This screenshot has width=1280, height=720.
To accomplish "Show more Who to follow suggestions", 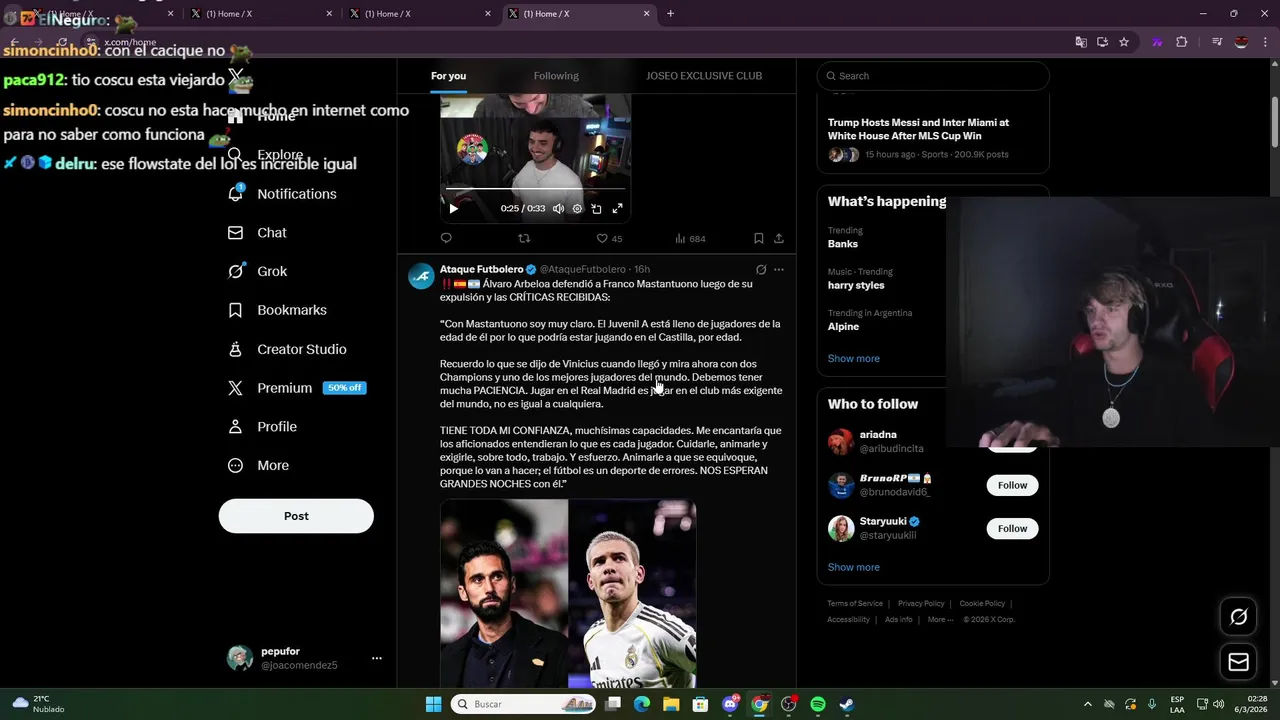I will [854, 567].
